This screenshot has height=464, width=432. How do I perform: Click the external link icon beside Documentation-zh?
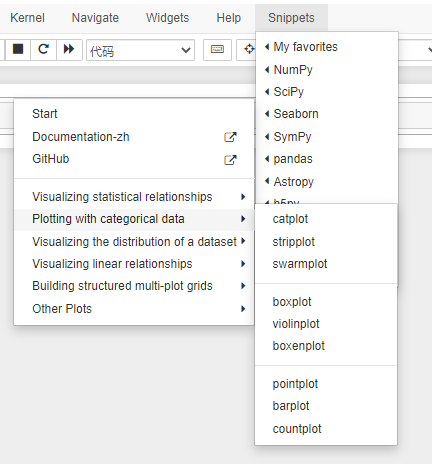point(230,137)
